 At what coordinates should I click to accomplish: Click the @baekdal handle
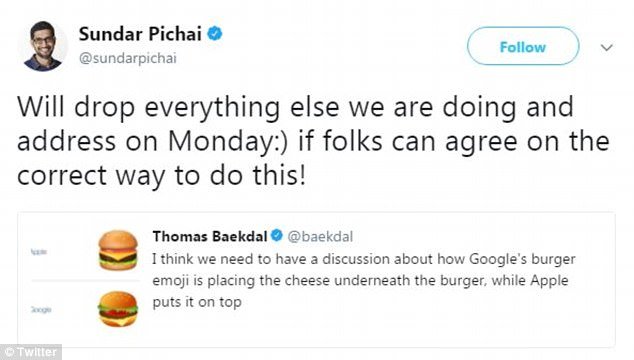[320, 237]
